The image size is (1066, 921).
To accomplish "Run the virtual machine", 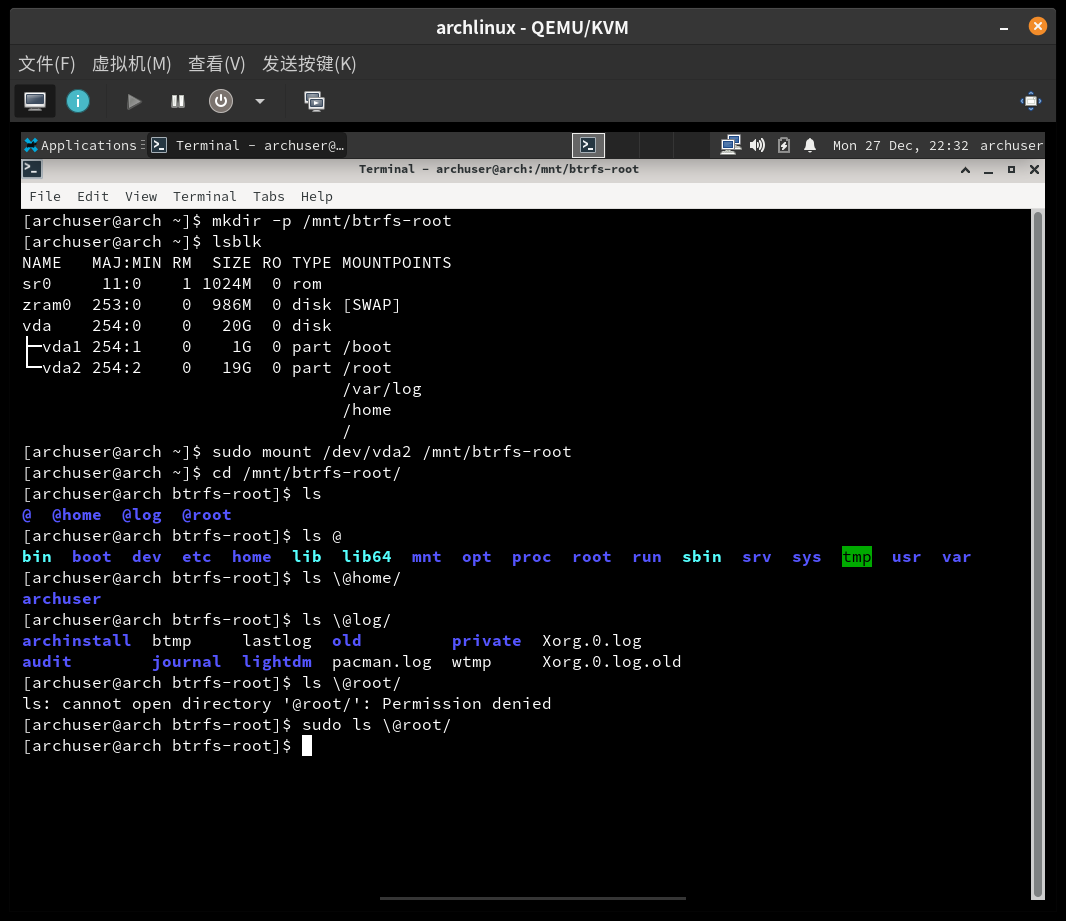I will (134, 101).
